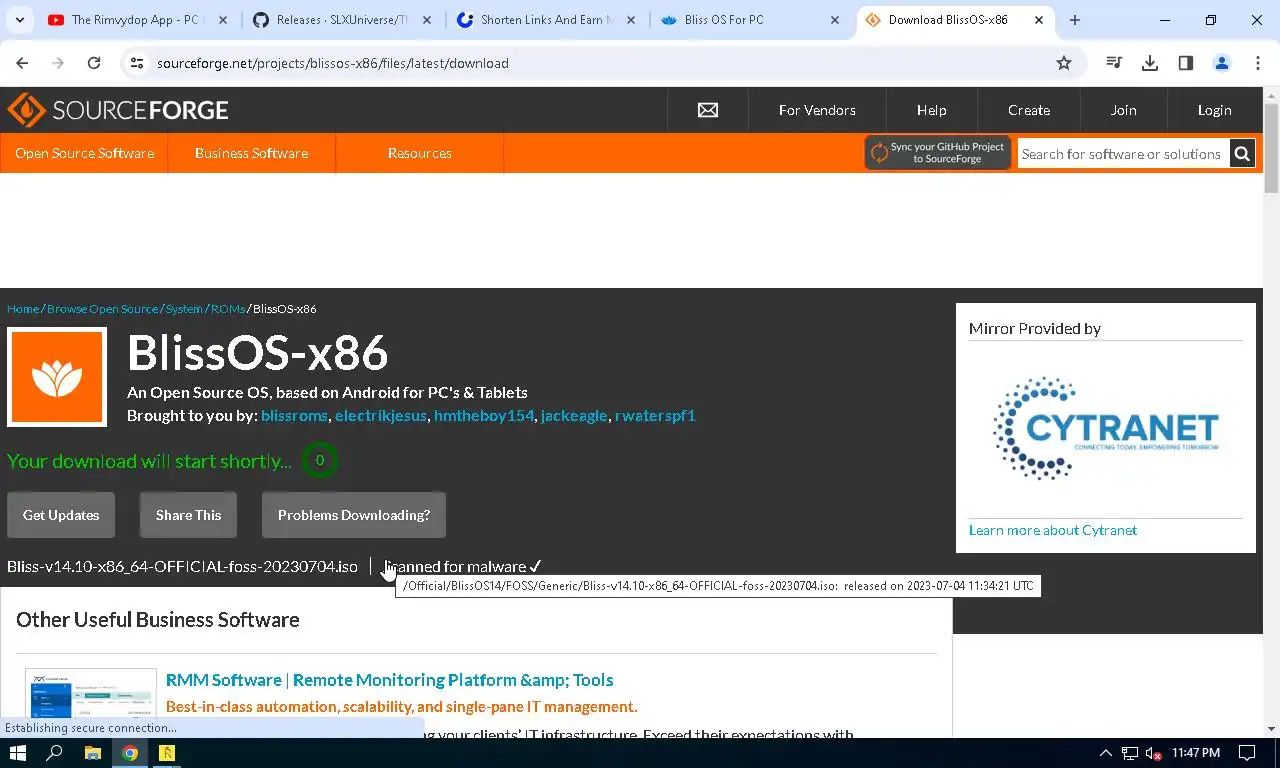Open the media control icon in toolbar
This screenshot has height=768, width=1280.
click(x=1114, y=63)
